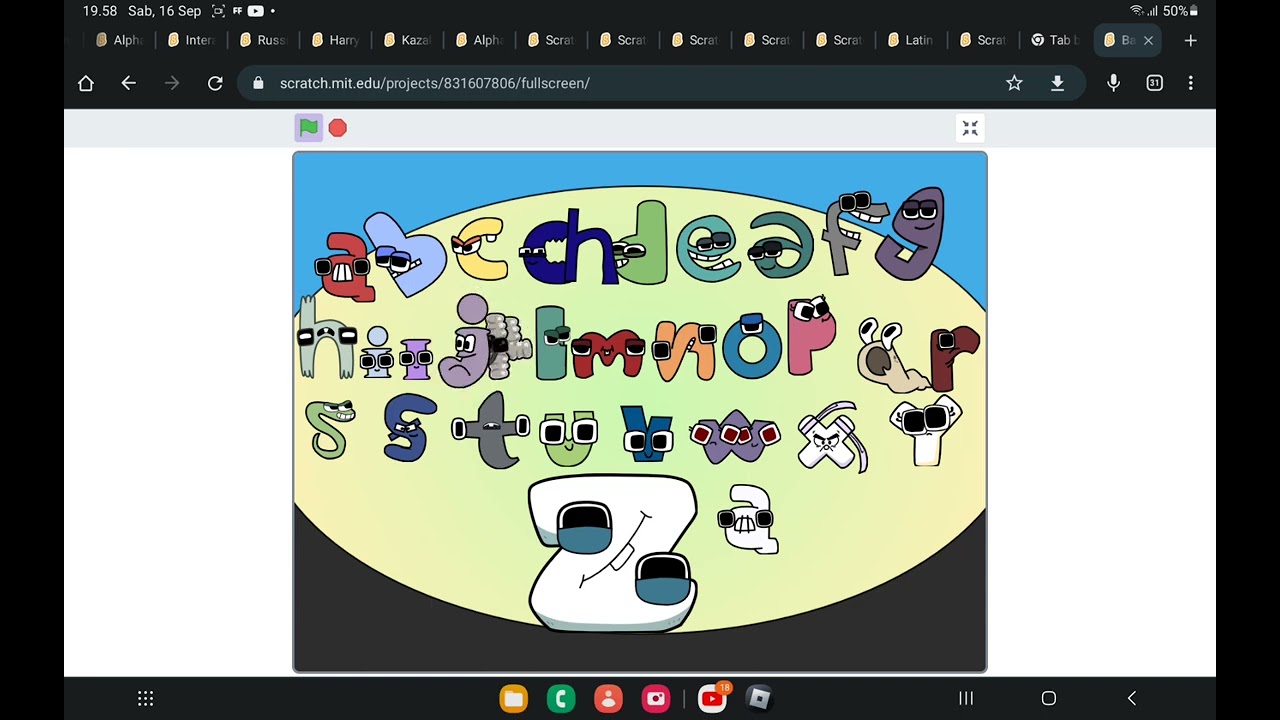Open the orange Contacts app in taskbar
The image size is (1280, 720).
[608, 698]
